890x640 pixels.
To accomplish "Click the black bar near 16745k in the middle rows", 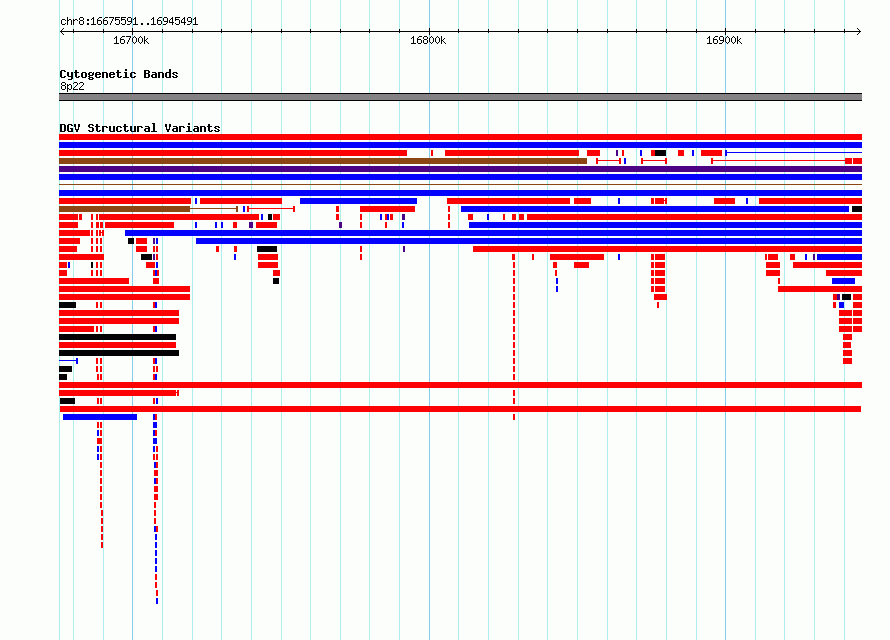I will pos(267,249).
